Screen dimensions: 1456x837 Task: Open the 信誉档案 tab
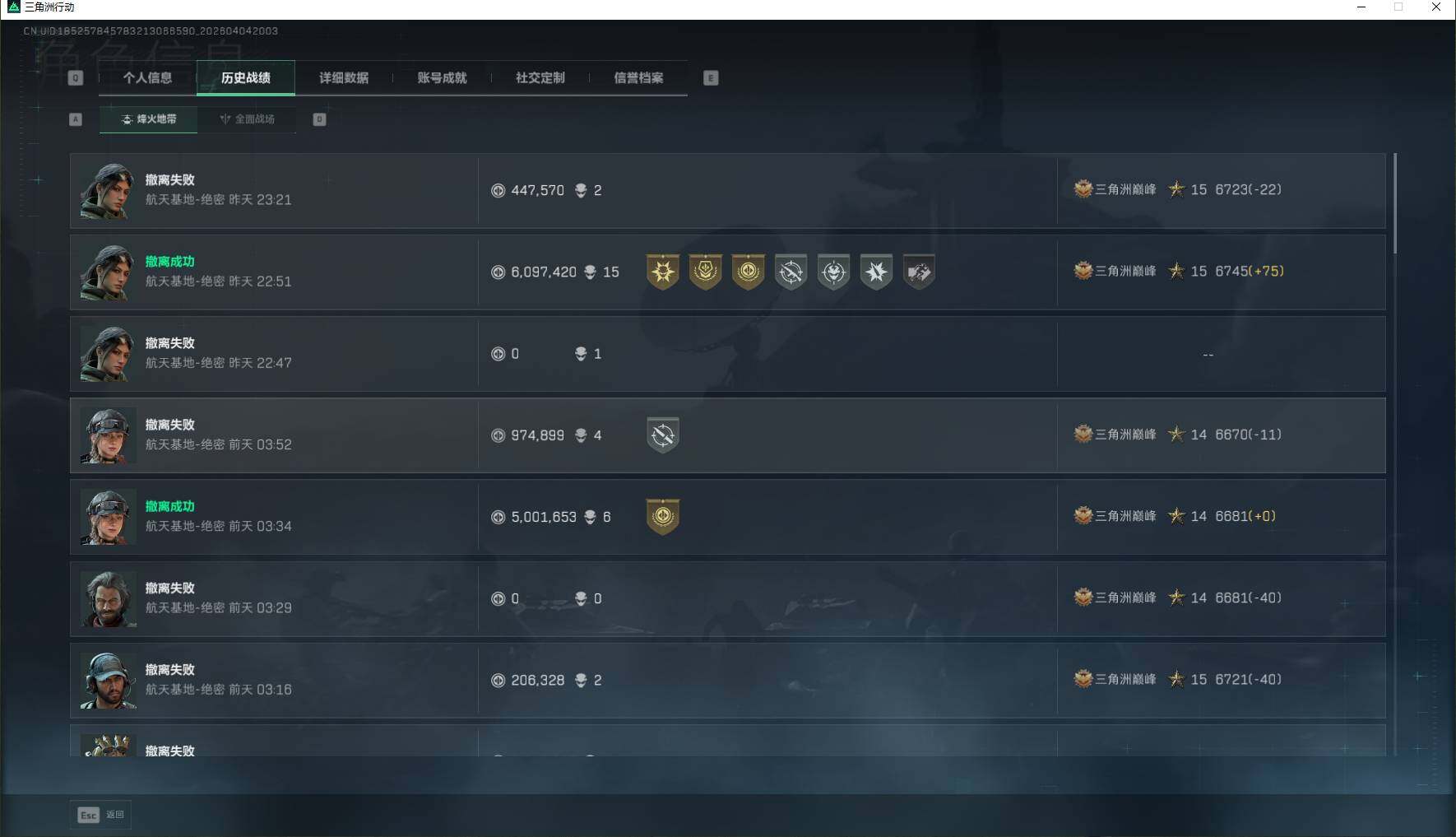tap(638, 78)
